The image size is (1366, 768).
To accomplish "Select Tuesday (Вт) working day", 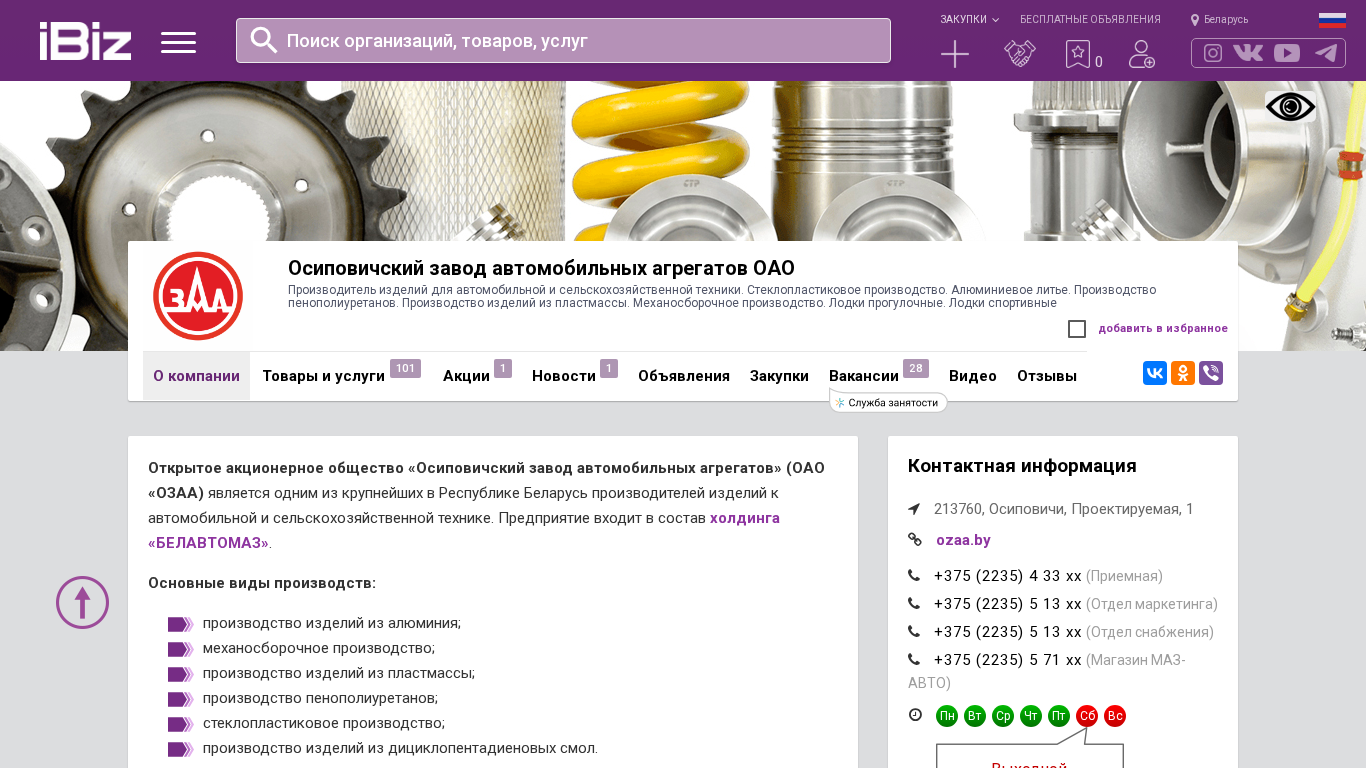I will tap(975, 716).
